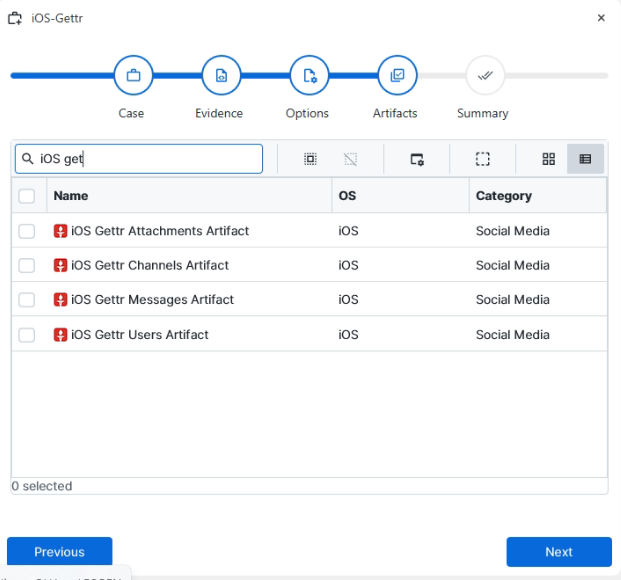Screen dimensions: 621x580
Task: Click the 'iOS' cell in Messages row
Action: click(x=348, y=300)
